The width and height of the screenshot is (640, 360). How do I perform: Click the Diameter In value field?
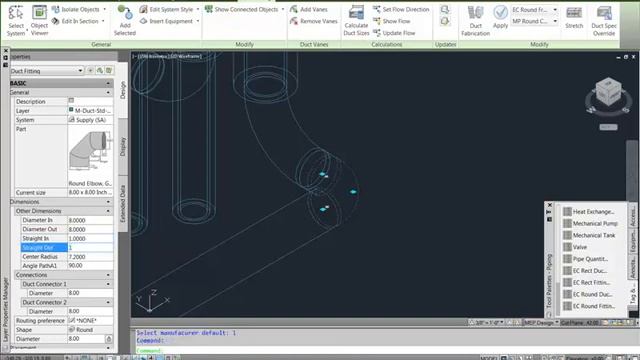click(90, 220)
